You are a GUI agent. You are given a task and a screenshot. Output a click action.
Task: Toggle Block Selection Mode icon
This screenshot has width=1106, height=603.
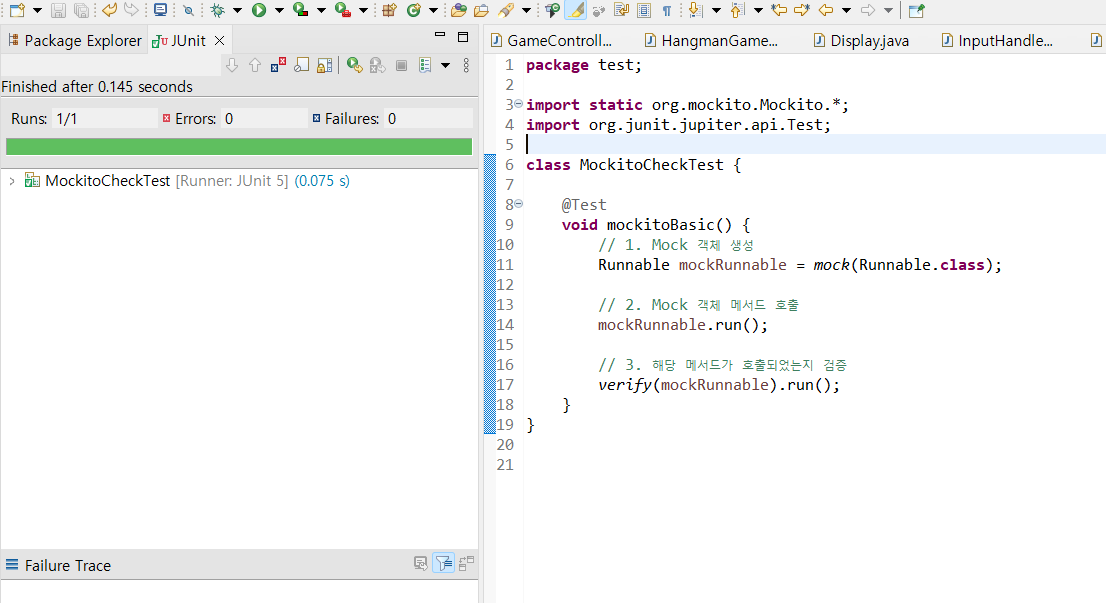644,10
